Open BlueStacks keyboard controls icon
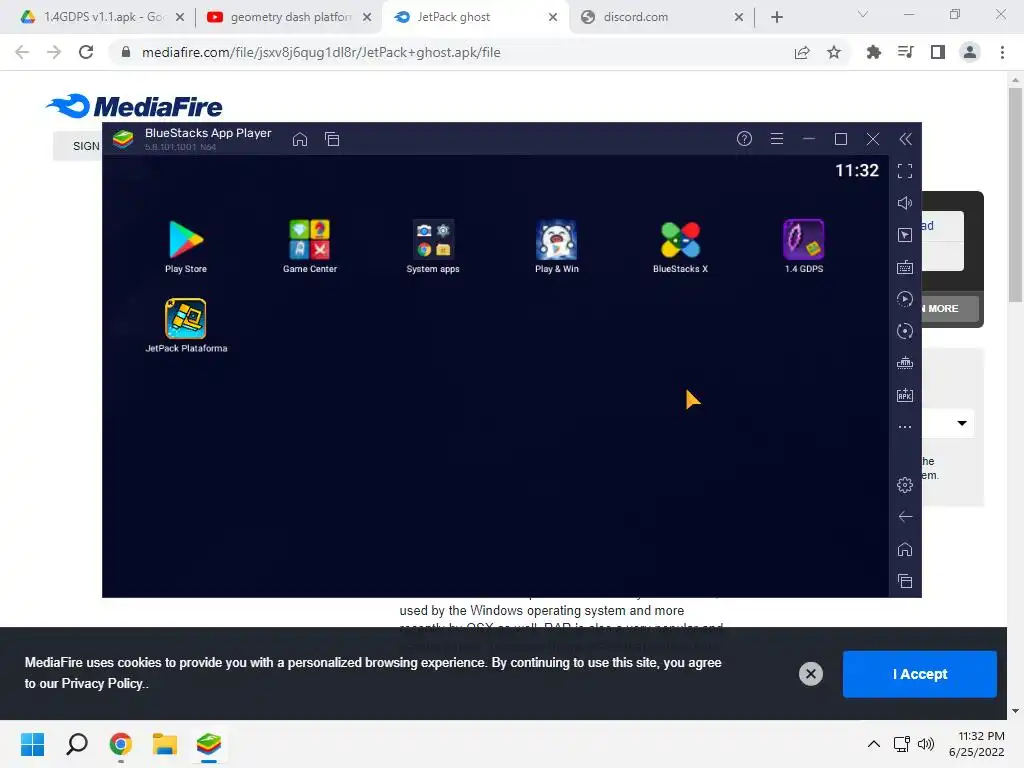The image size is (1024, 768). click(x=904, y=267)
